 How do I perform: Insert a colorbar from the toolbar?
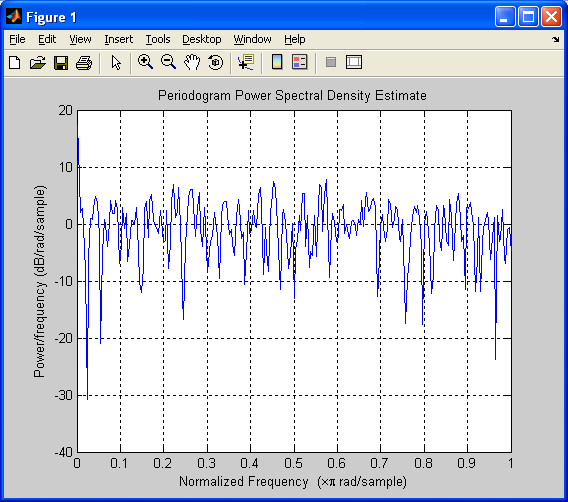click(277, 62)
